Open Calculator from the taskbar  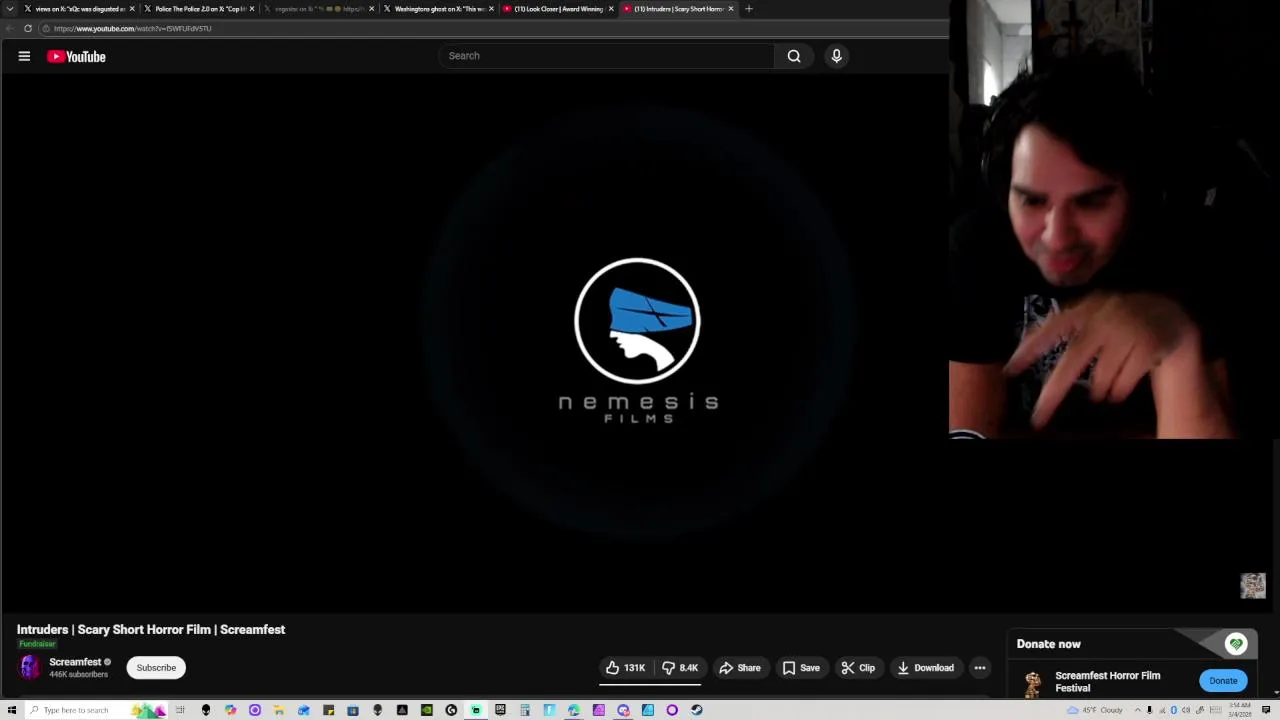click(x=525, y=710)
